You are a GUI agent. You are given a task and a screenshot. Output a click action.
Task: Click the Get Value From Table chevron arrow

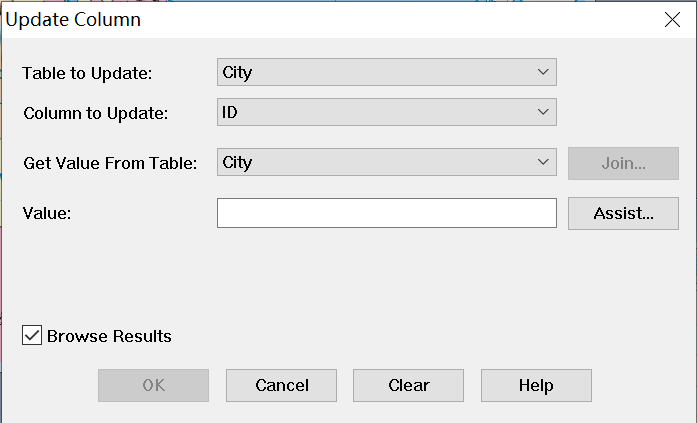(543, 162)
